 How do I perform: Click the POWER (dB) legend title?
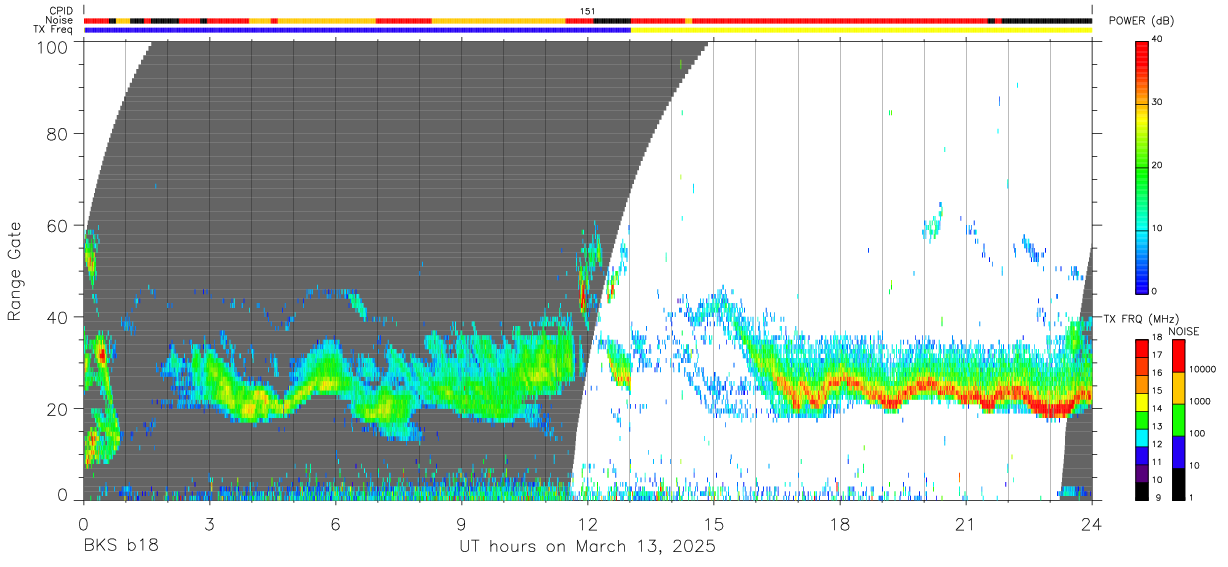coord(1142,21)
